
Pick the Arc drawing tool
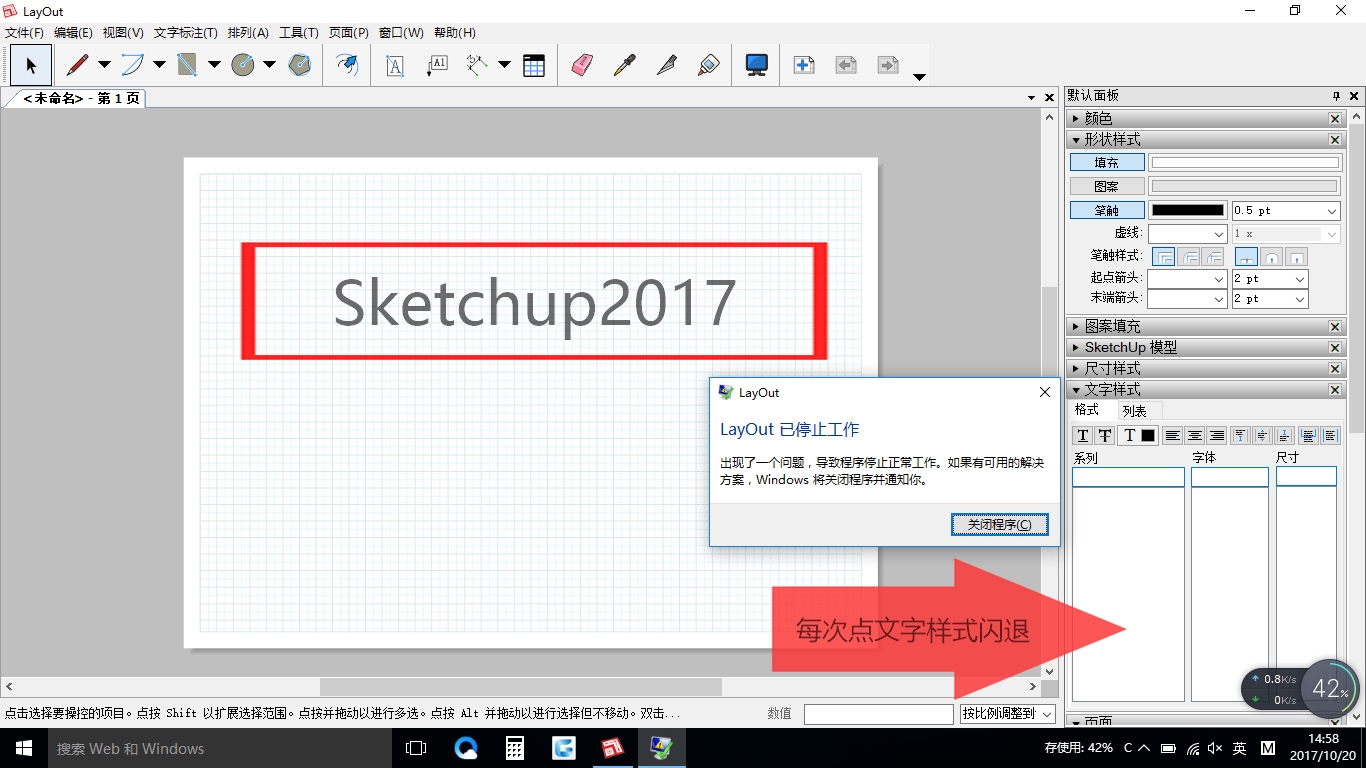tap(132, 65)
